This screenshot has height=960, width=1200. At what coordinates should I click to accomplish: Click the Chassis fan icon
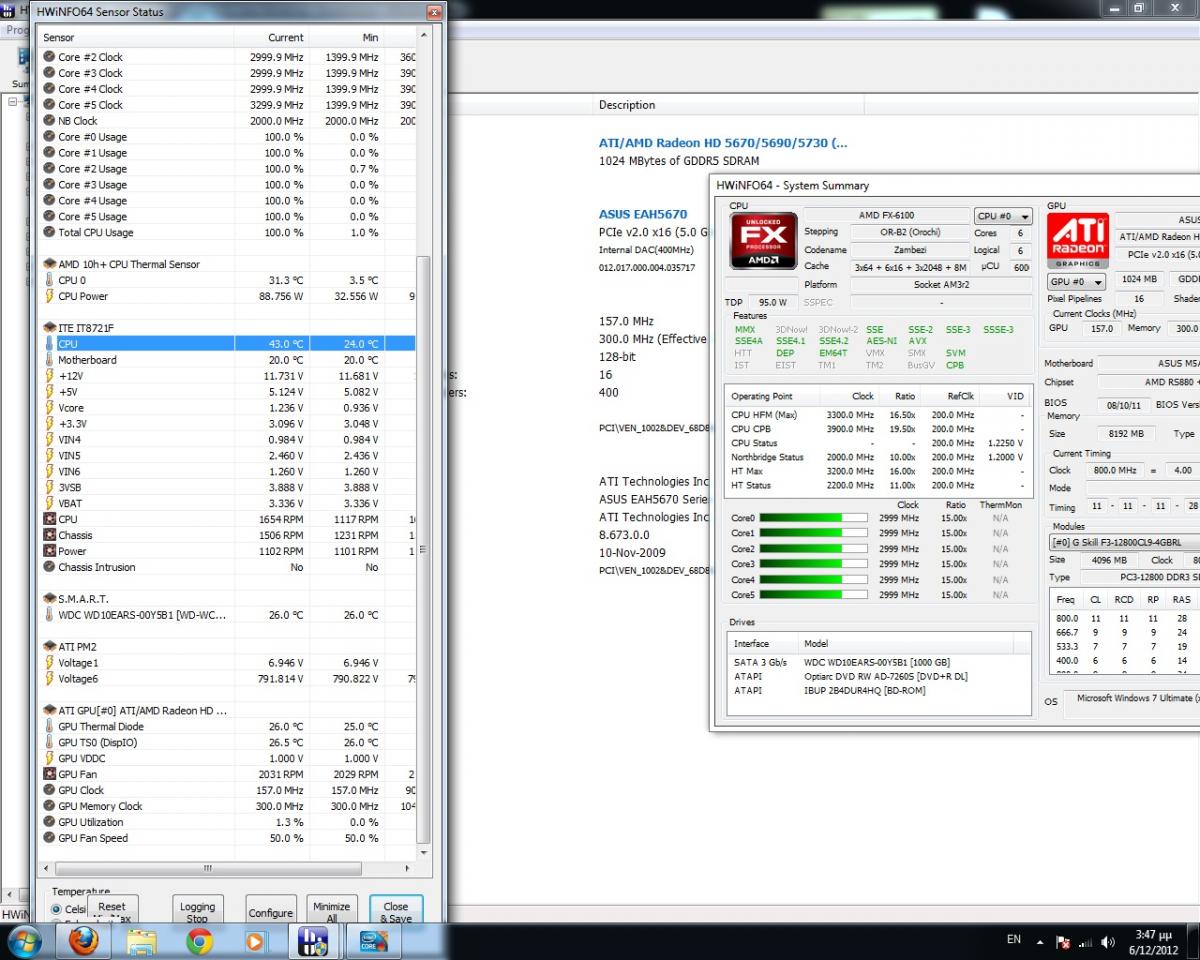point(49,535)
